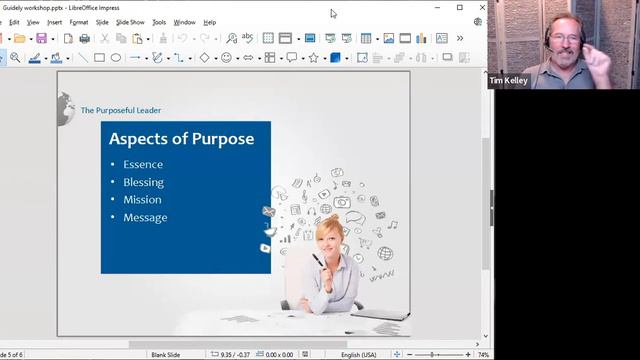
Task: Click the Fill Color bucket icon
Action: click(x=57, y=58)
